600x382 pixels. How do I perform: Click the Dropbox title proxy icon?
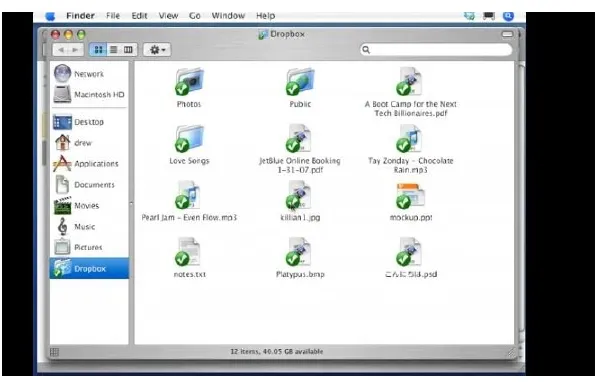click(x=262, y=34)
